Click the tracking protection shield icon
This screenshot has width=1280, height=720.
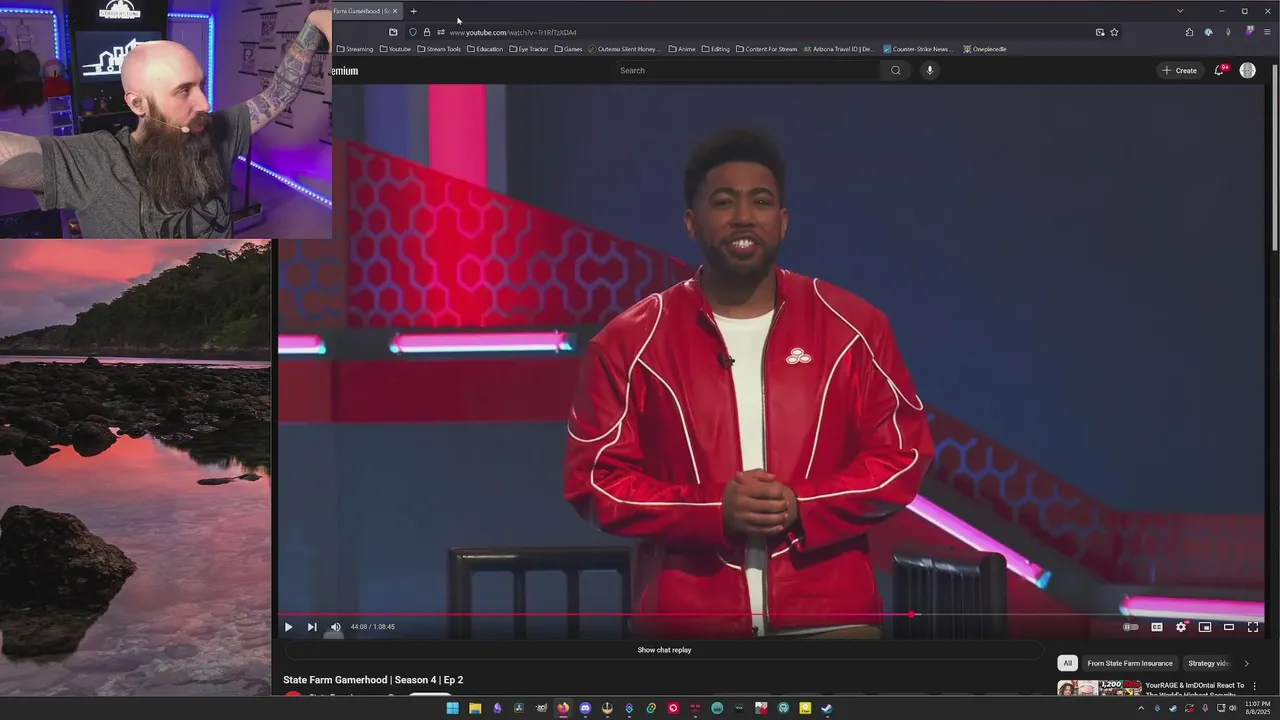(413, 32)
